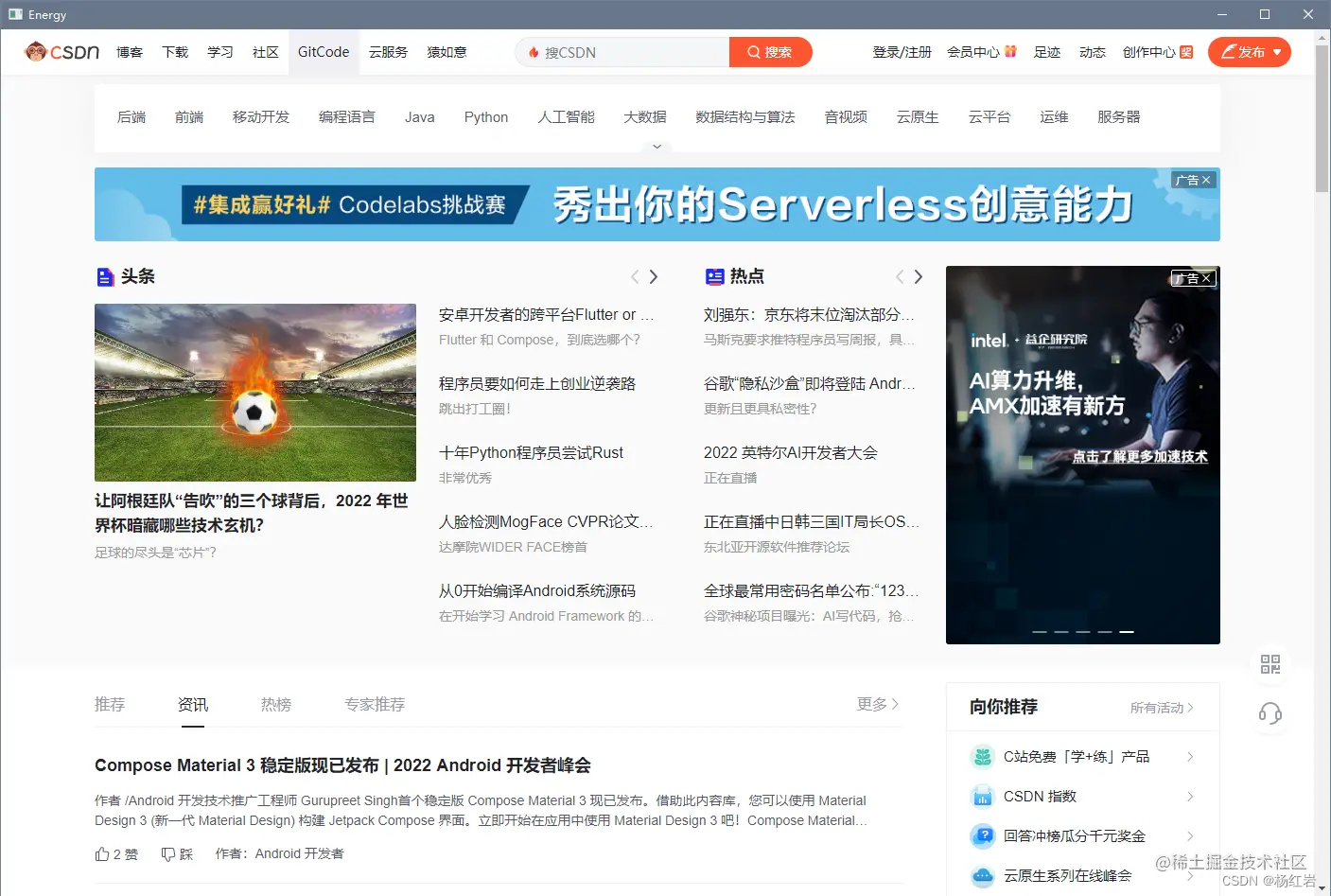Open 足迹 history link
The width and height of the screenshot is (1331, 896).
click(x=1047, y=52)
